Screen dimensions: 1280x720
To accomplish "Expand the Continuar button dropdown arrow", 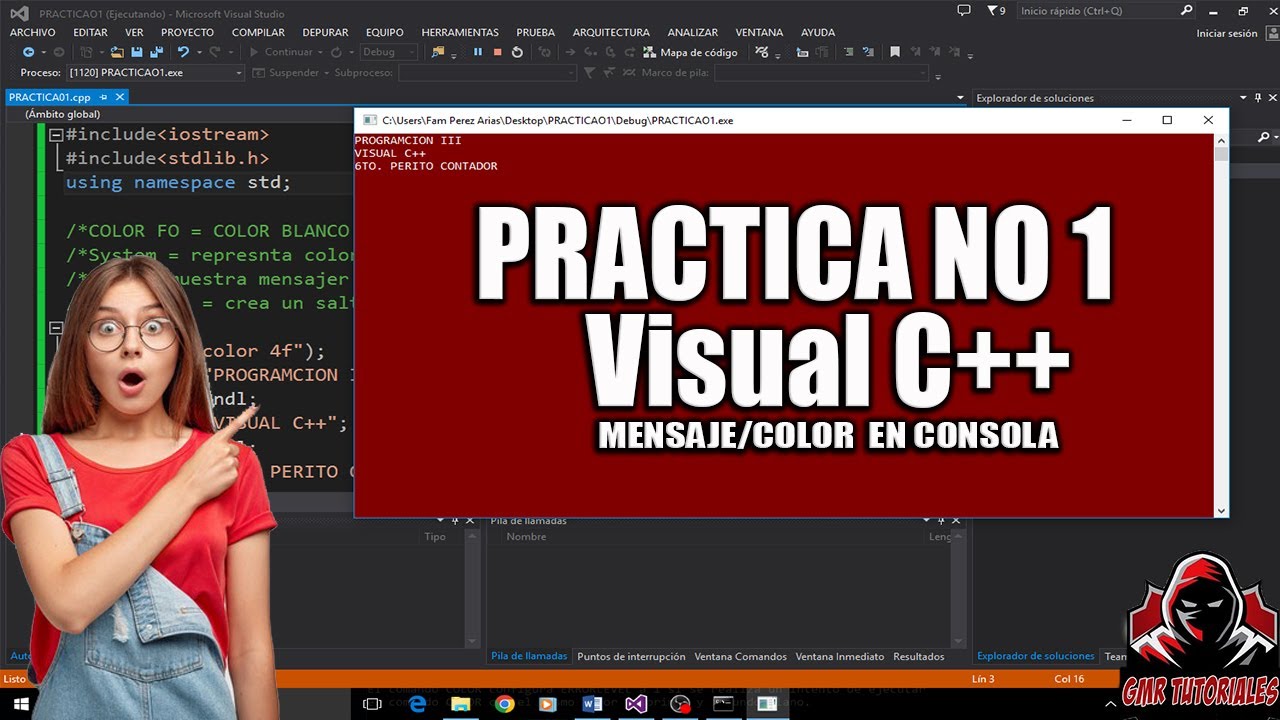I will click(321, 52).
